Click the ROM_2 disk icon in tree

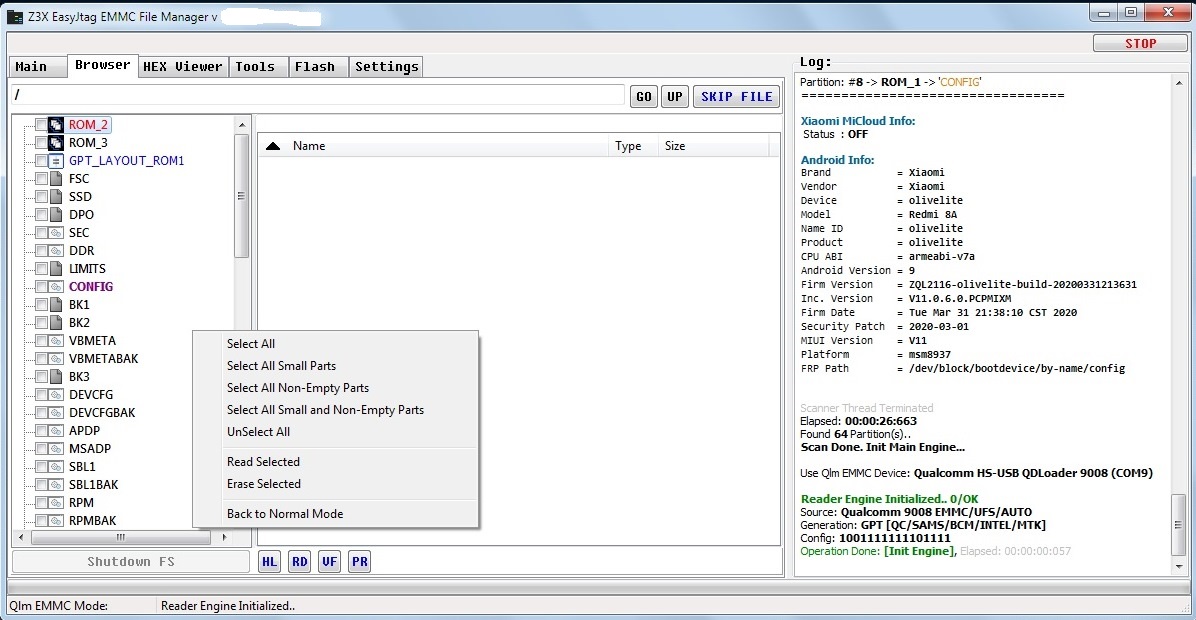pyautogui.click(x=56, y=125)
